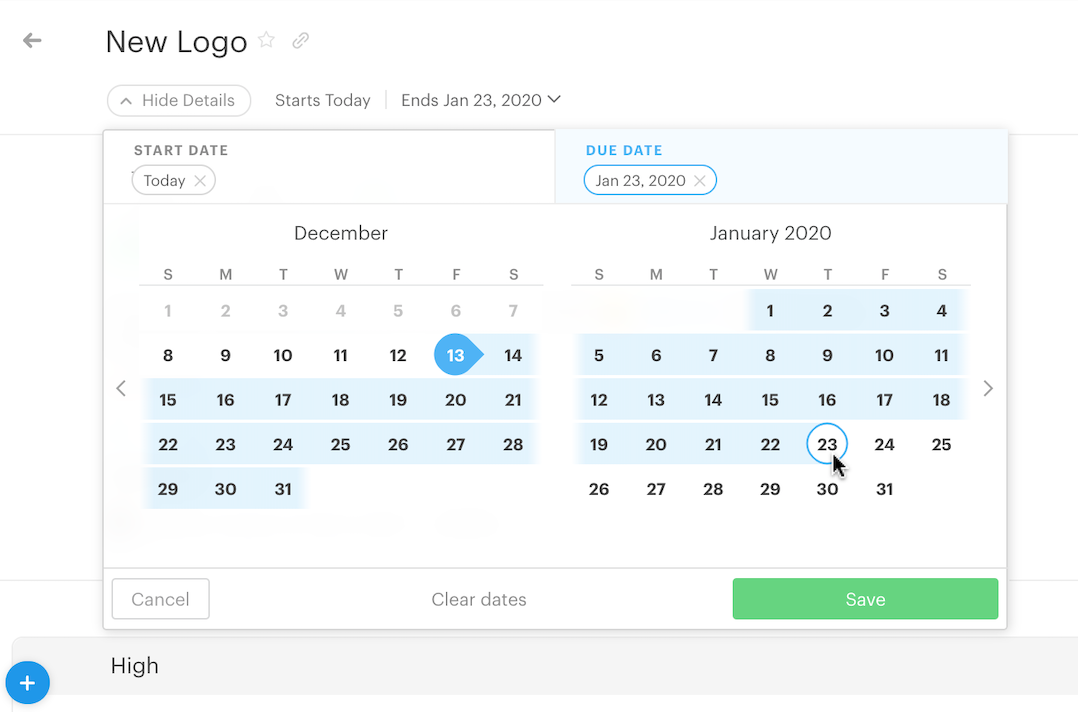Copy link with chain icon
1078x712 pixels.
[300, 41]
